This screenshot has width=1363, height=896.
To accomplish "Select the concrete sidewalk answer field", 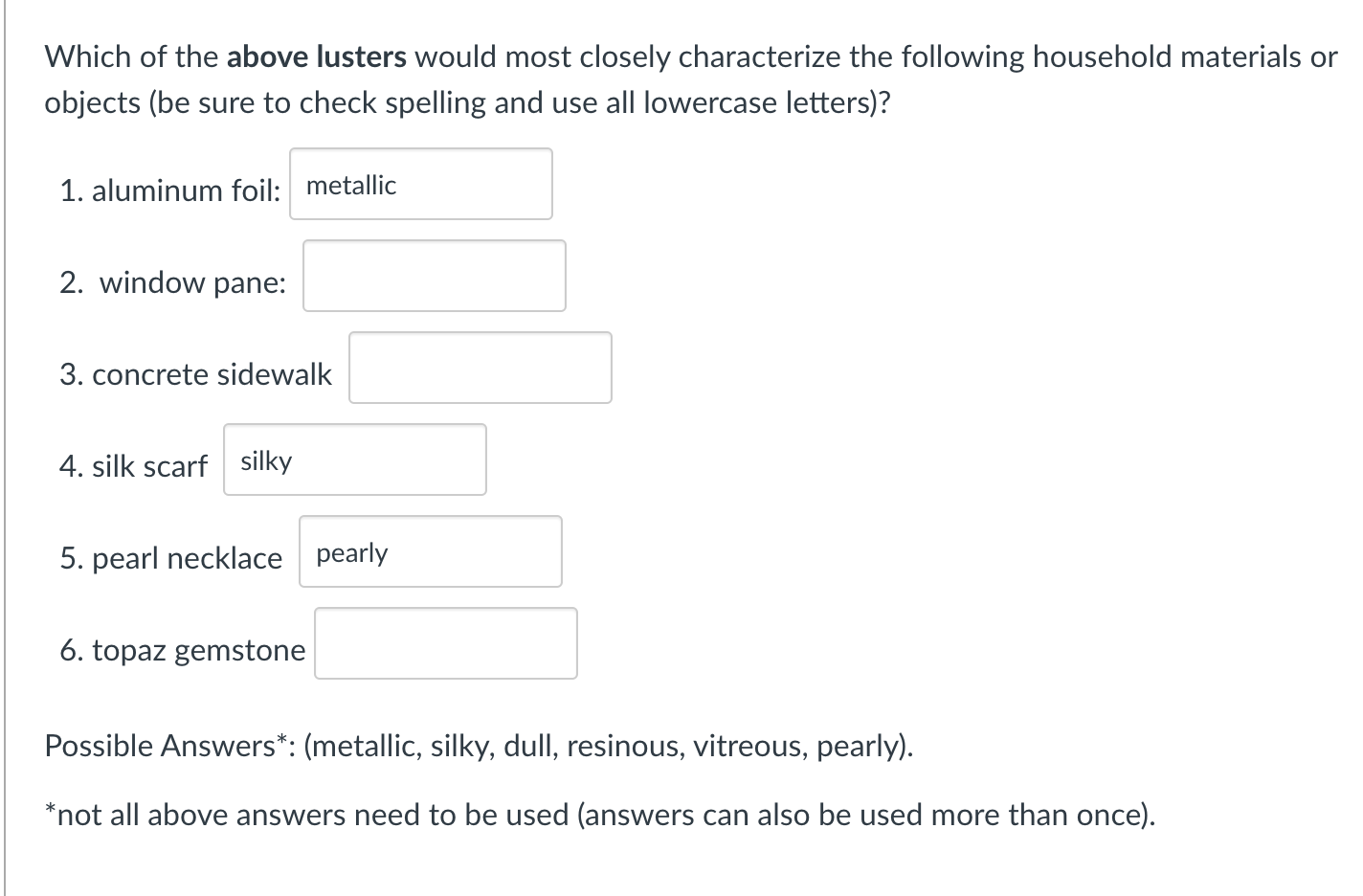I will coord(480,368).
